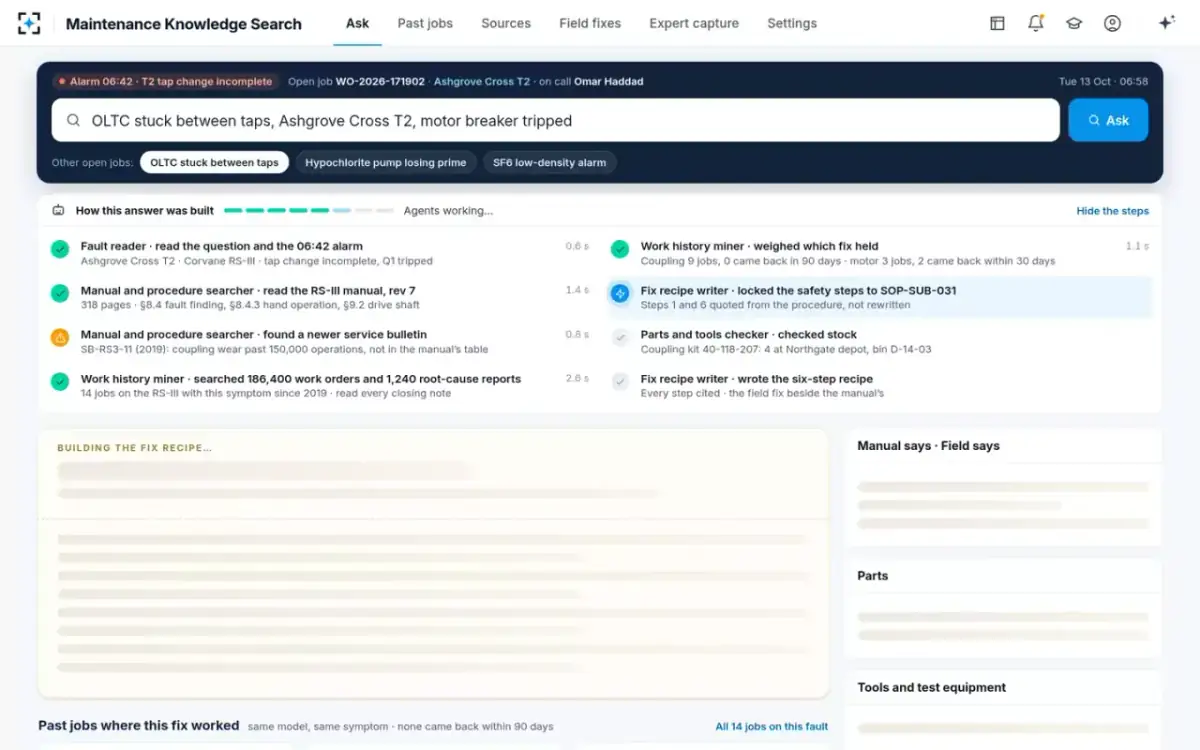Click Past jobs where this fix worked heading
The height and width of the screenshot is (750, 1200).
[x=138, y=725]
